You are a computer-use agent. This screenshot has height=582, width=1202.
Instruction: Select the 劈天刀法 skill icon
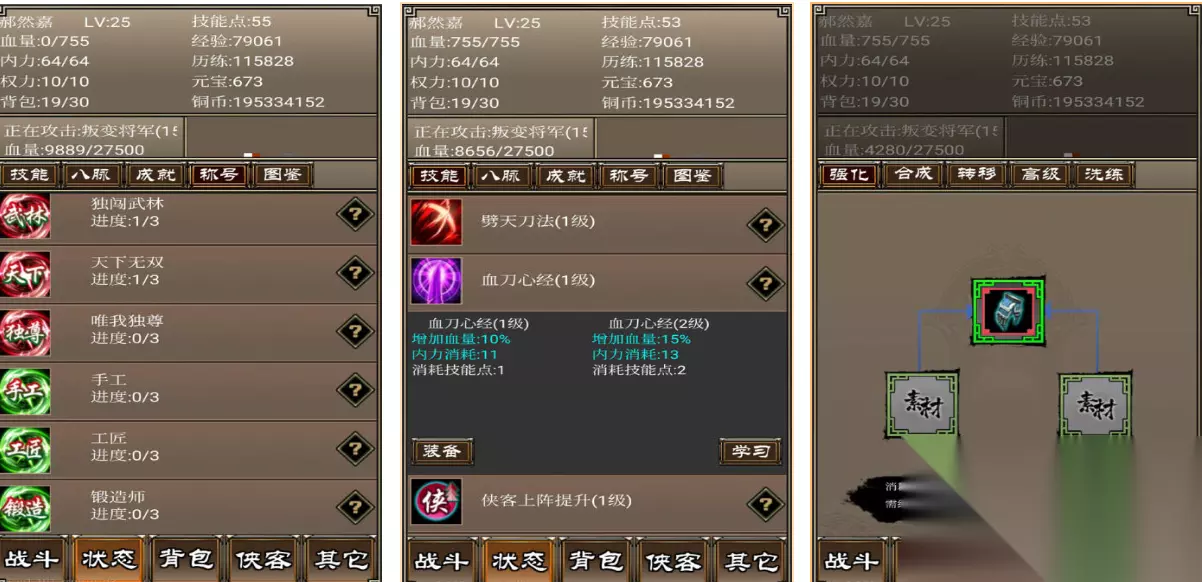(436, 222)
